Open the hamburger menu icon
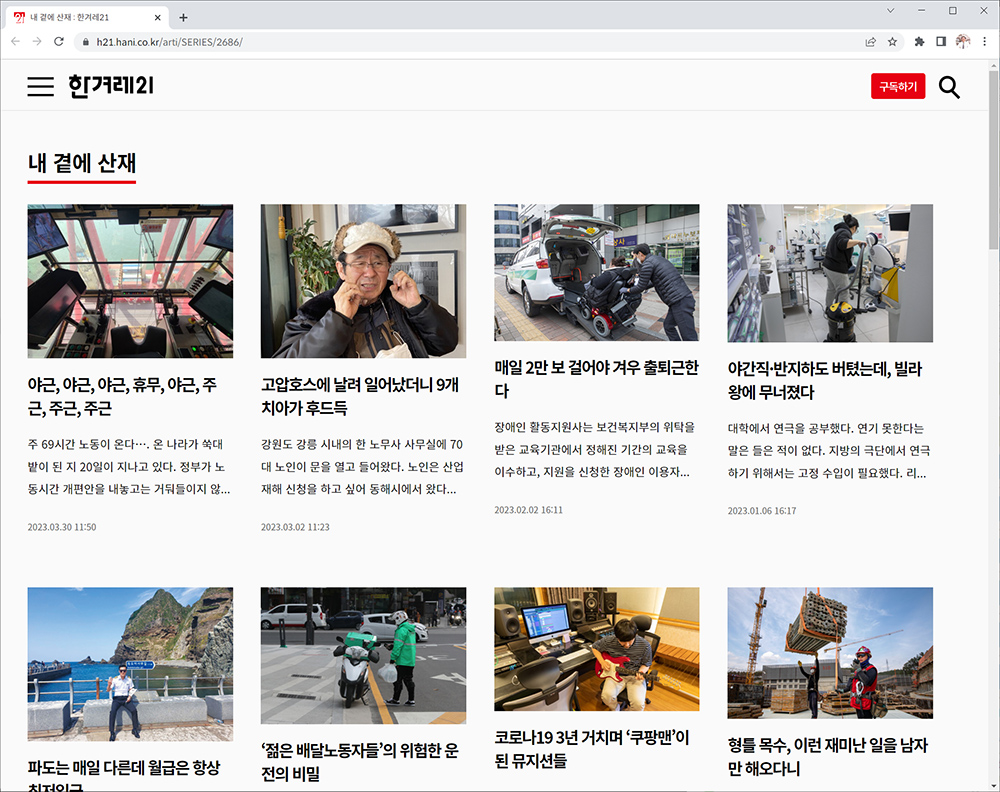The width and height of the screenshot is (1000, 792). 40,87
